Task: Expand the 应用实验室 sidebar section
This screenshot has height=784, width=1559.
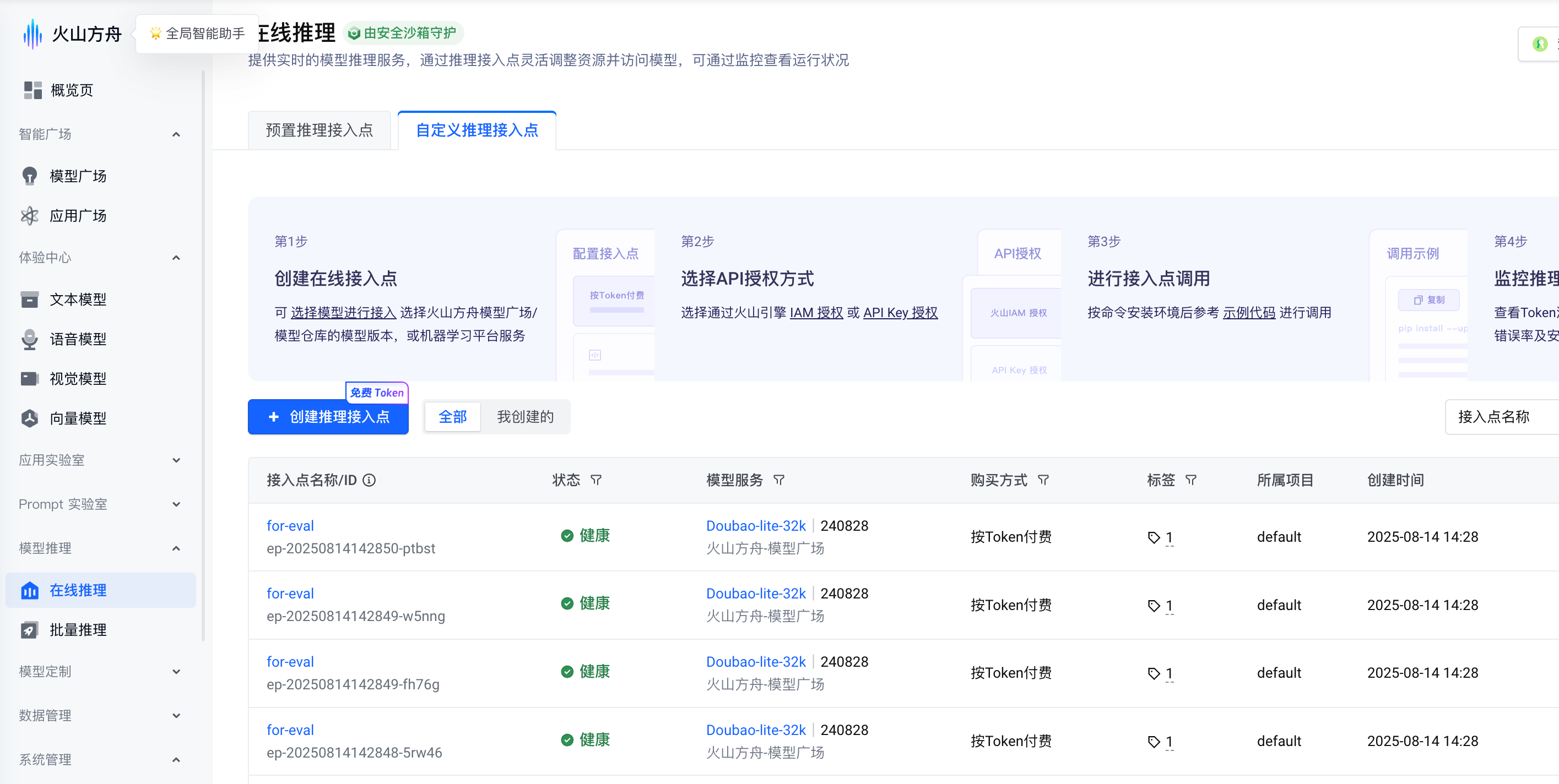Action: [x=176, y=460]
